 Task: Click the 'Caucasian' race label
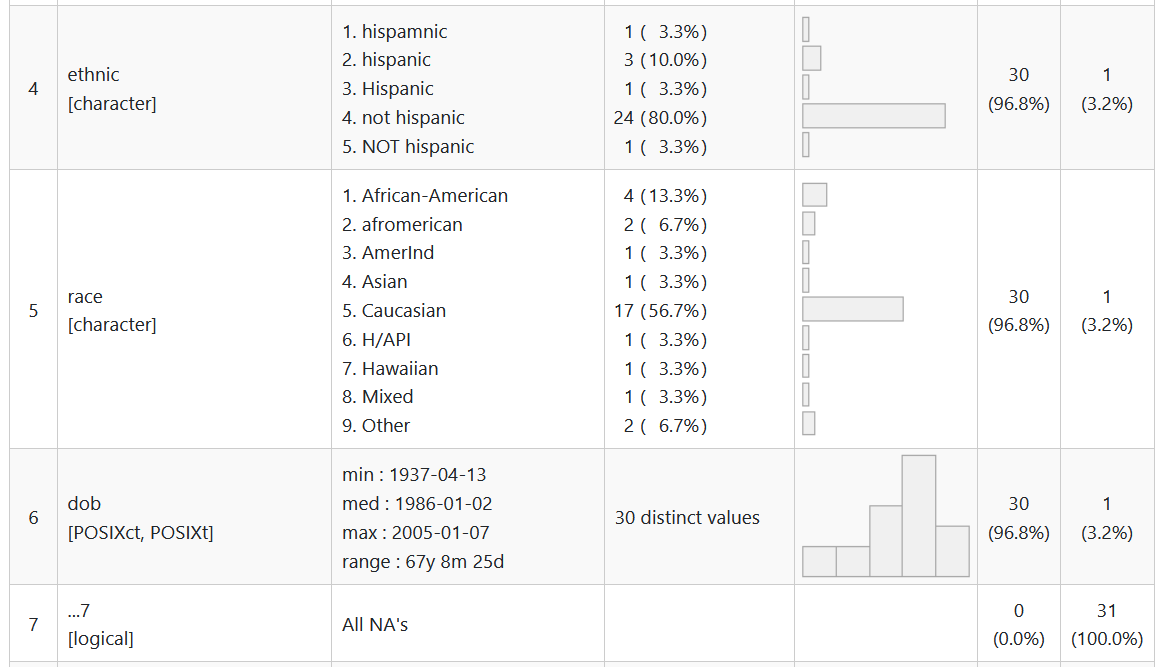point(403,311)
